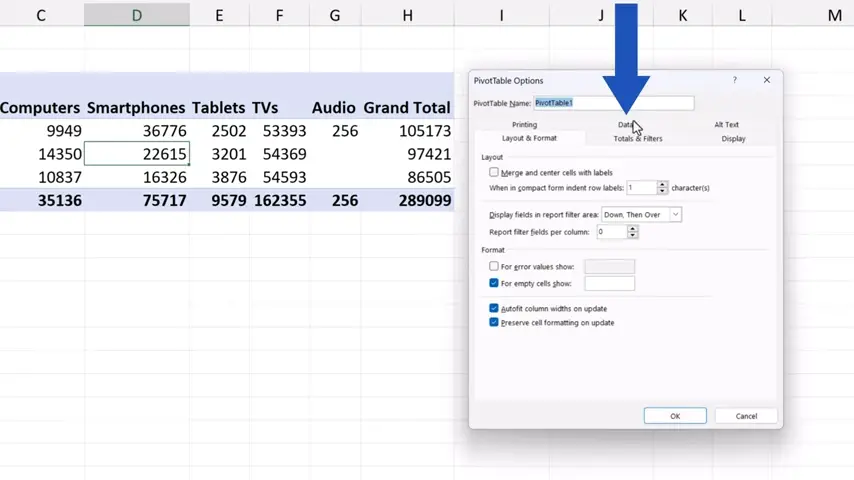Open the Totals & Filters tab
Screen dimensions: 854x480
pos(637,139)
